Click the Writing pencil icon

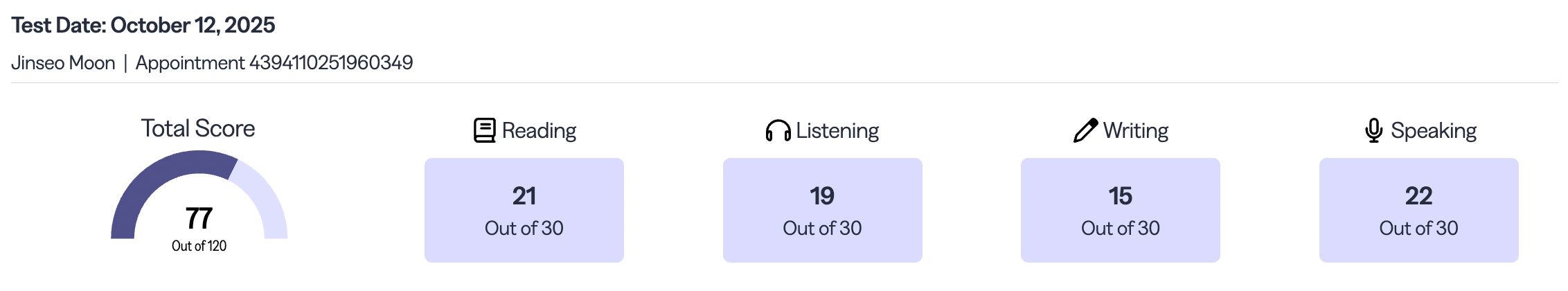click(x=1085, y=130)
